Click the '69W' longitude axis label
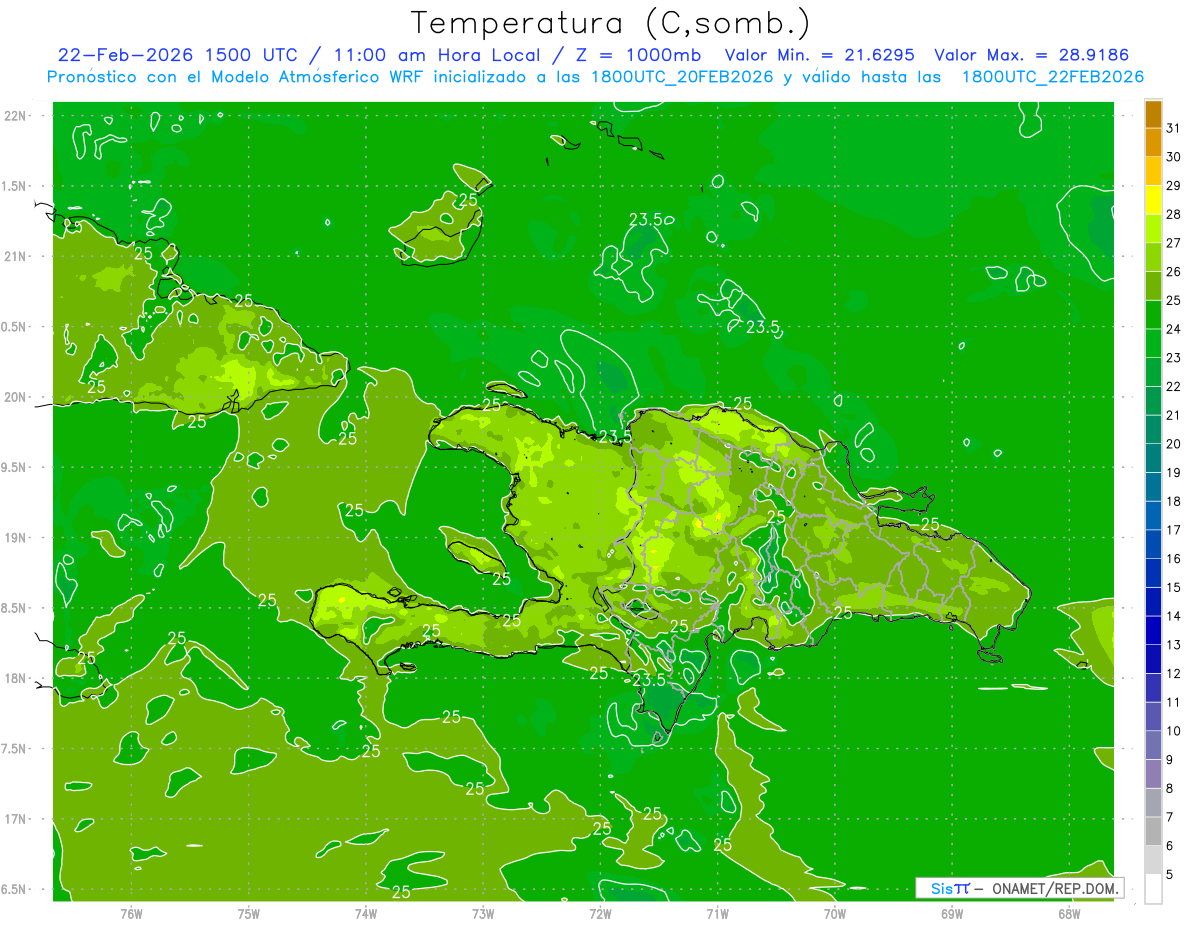Viewport: 1200px width, 927px height. (952, 913)
